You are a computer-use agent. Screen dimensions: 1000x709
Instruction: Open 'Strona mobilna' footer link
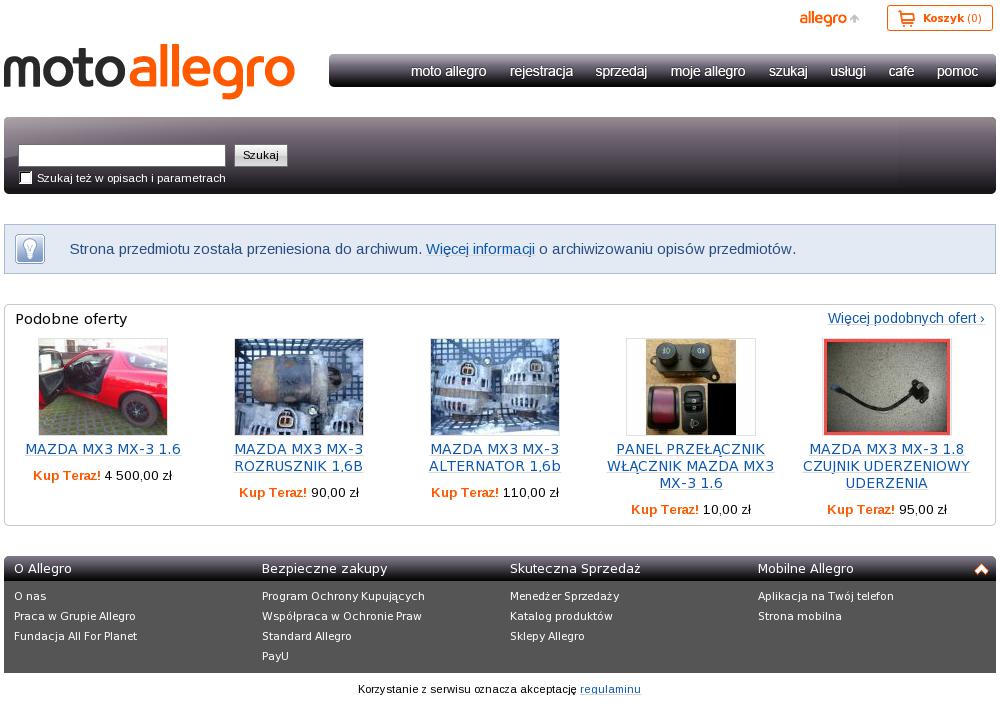tap(800, 616)
